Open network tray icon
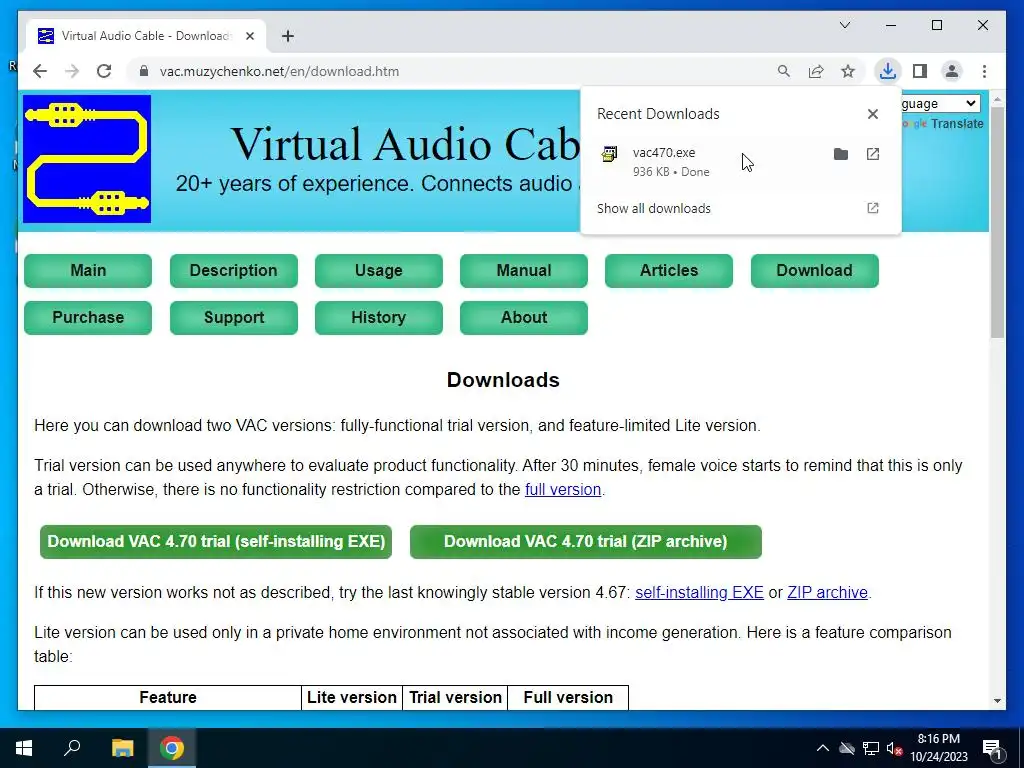The width and height of the screenshot is (1024, 768). pyautogui.click(x=871, y=748)
